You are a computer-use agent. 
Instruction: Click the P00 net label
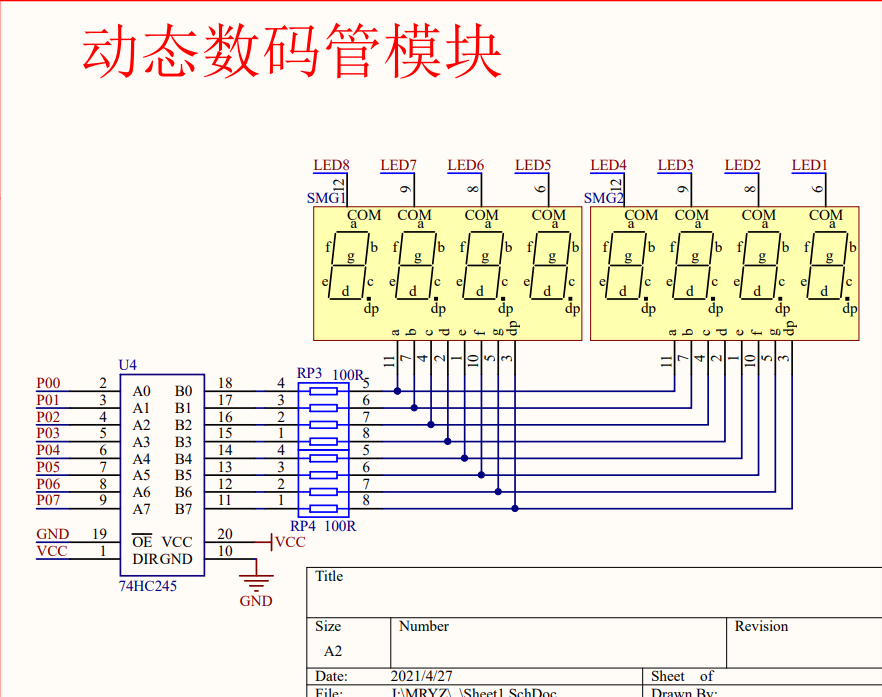(x=48, y=383)
